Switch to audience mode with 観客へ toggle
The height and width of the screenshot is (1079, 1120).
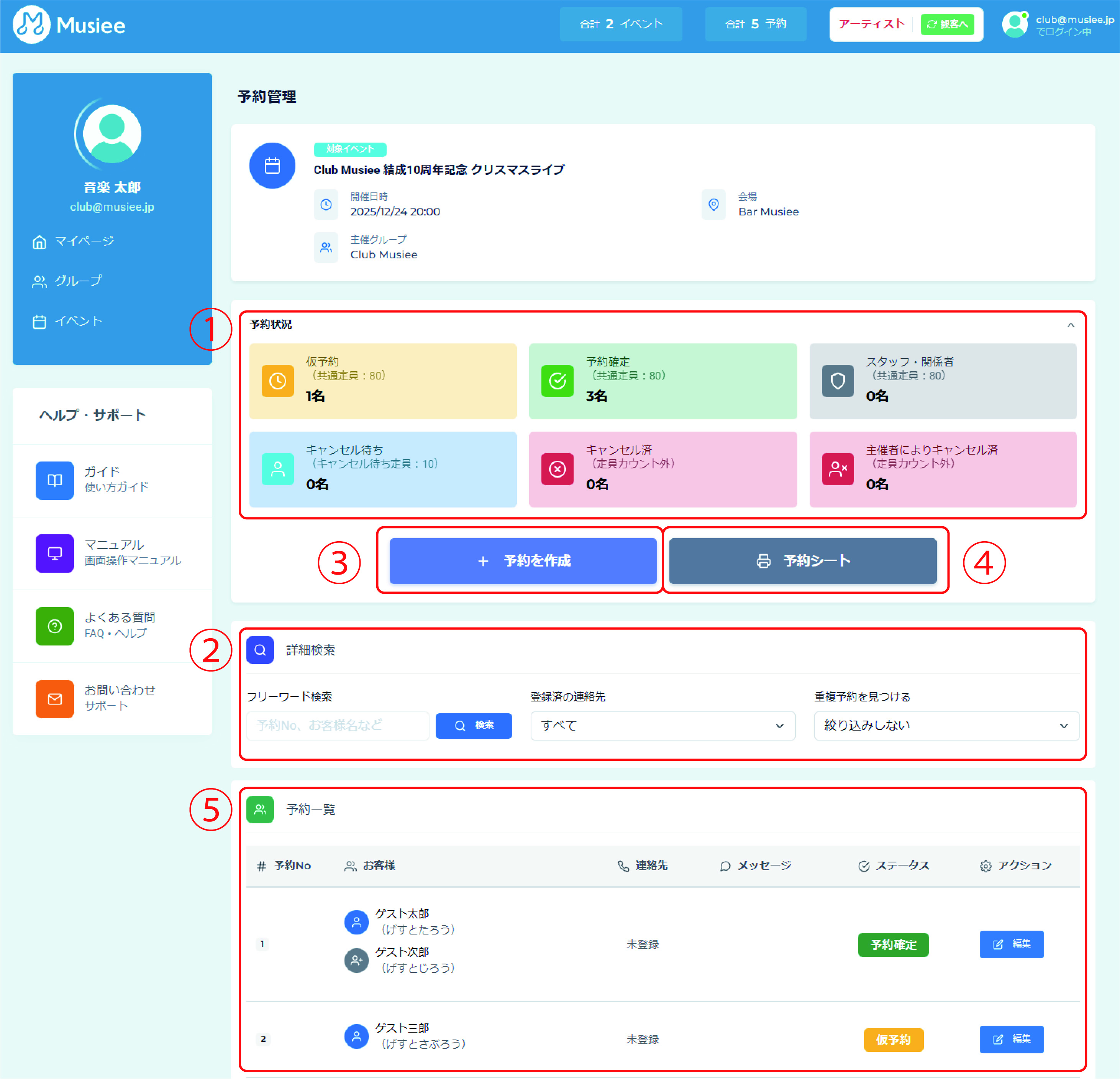coord(947,25)
